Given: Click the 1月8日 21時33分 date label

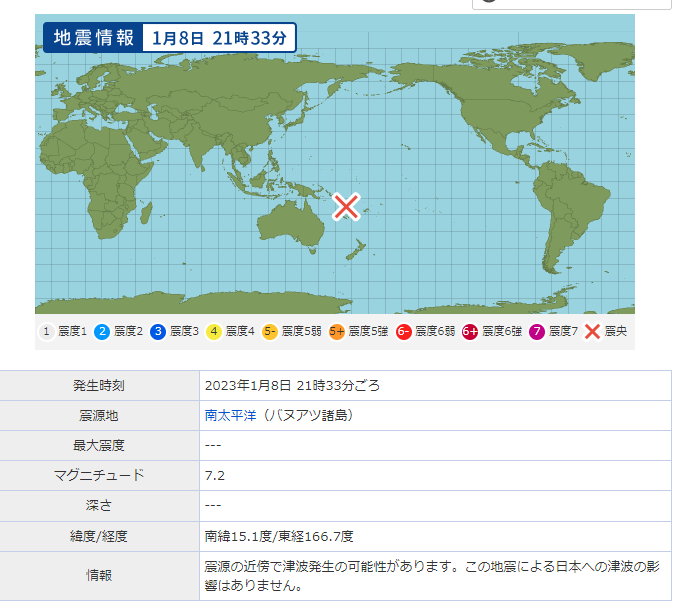Looking at the screenshot, I should click(x=219, y=38).
